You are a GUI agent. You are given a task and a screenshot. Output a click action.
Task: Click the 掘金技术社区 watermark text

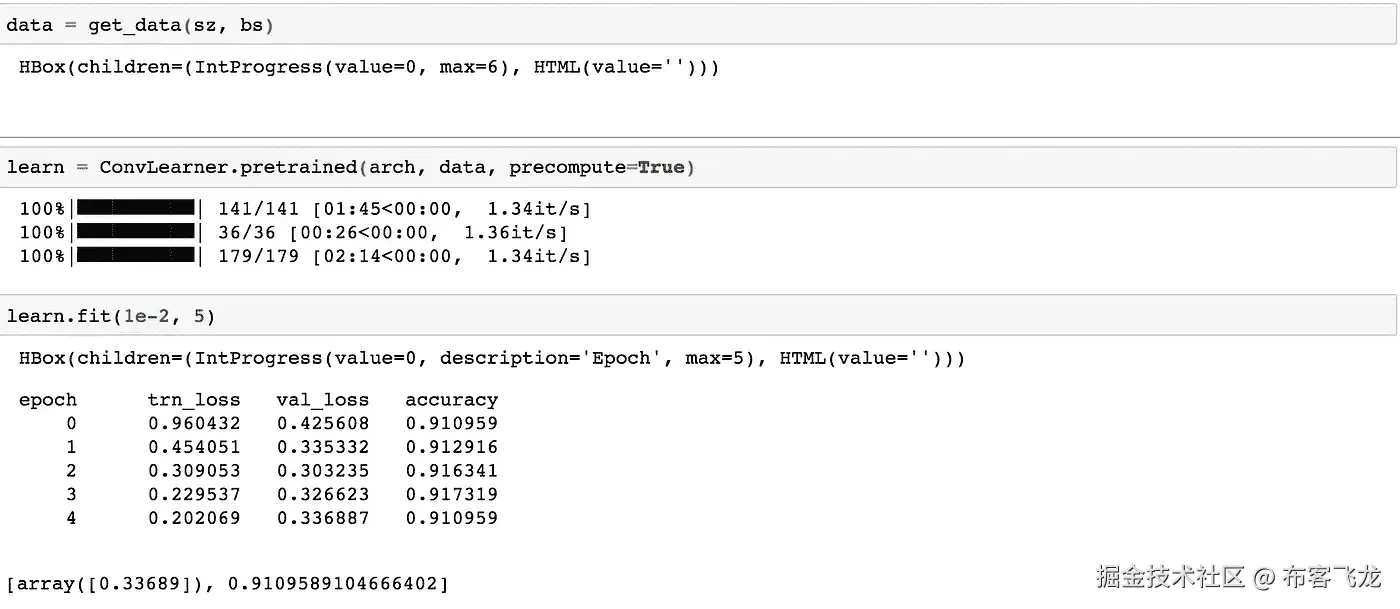1170,577
